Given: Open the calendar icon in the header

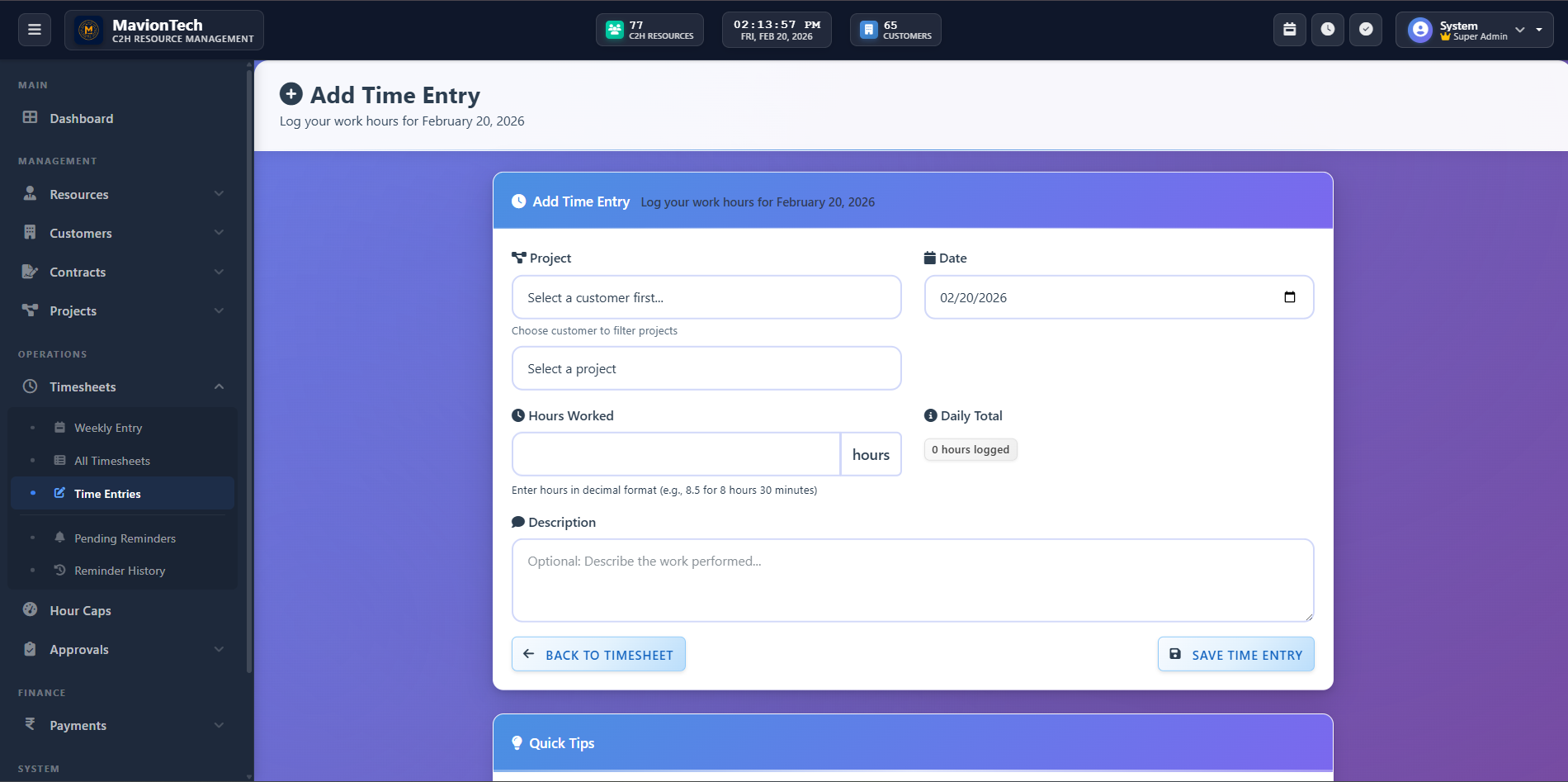Looking at the screenshot, I should pos(1289,30).
